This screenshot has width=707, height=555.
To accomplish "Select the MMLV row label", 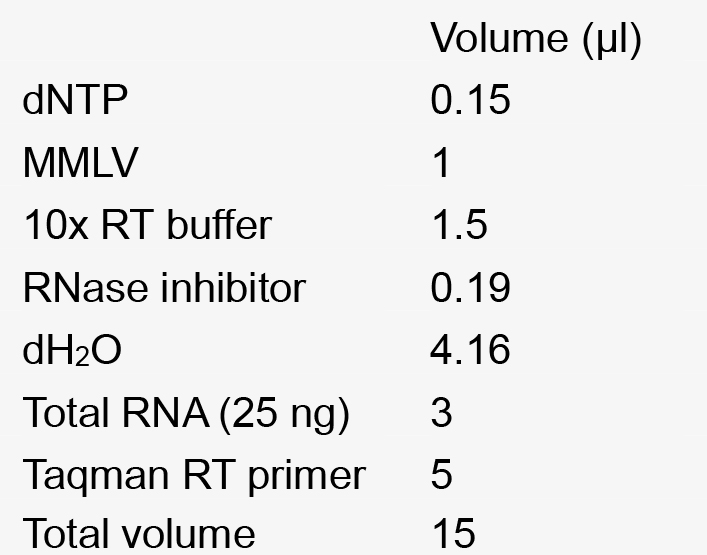I will 80,163.
